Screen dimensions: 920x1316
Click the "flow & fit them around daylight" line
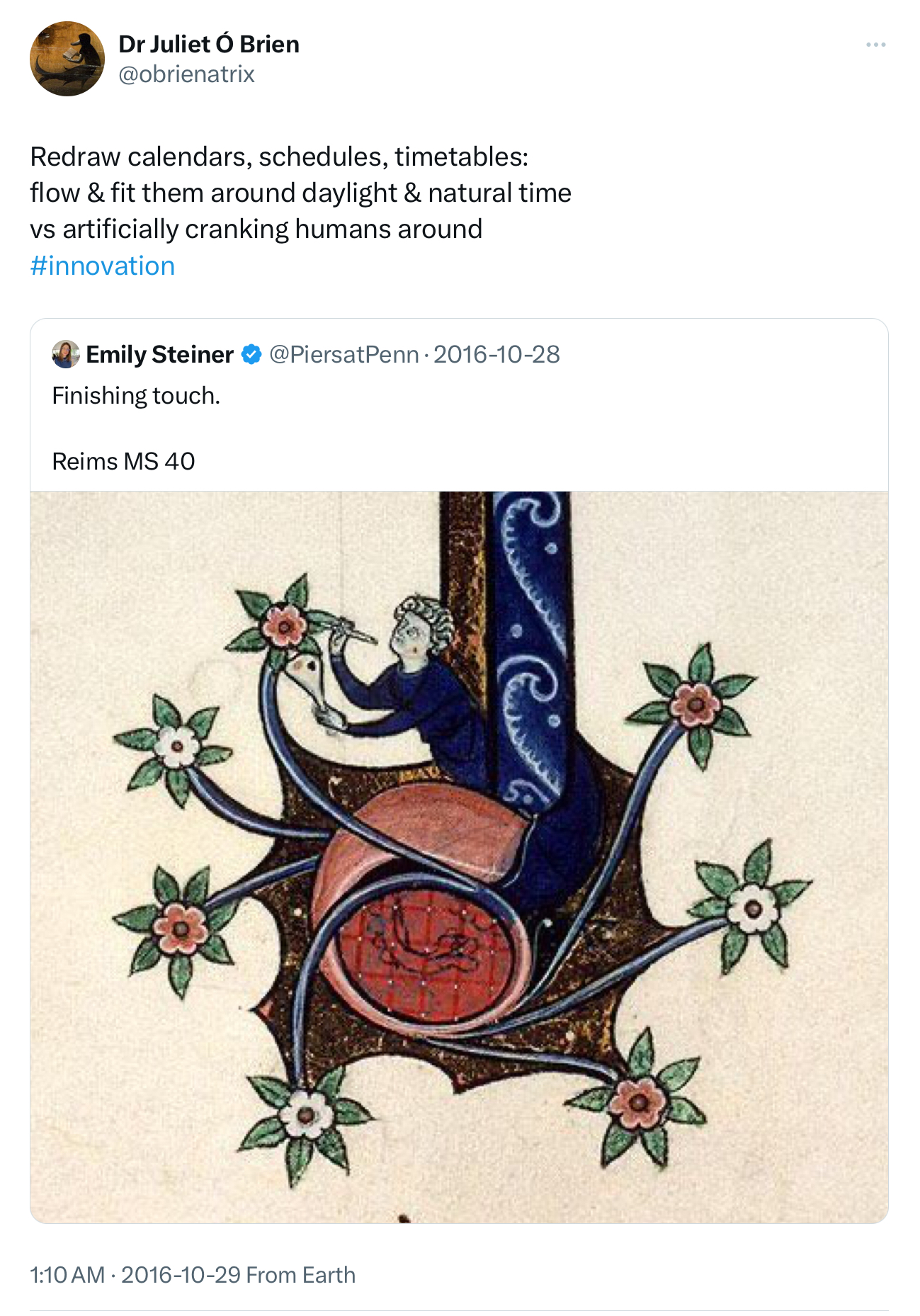(x=300, y=193)
